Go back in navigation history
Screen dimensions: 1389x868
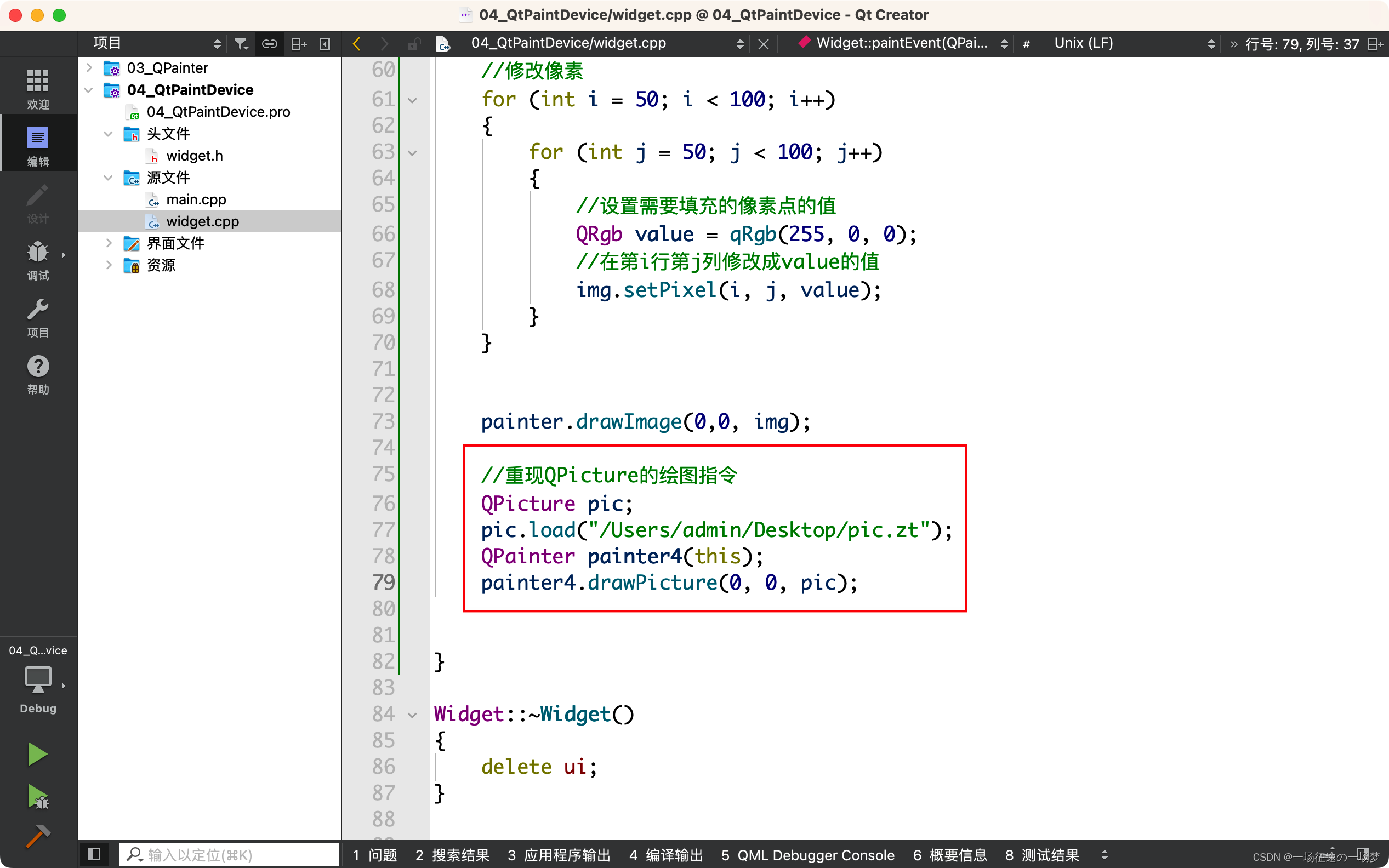(x=357, y=44)
